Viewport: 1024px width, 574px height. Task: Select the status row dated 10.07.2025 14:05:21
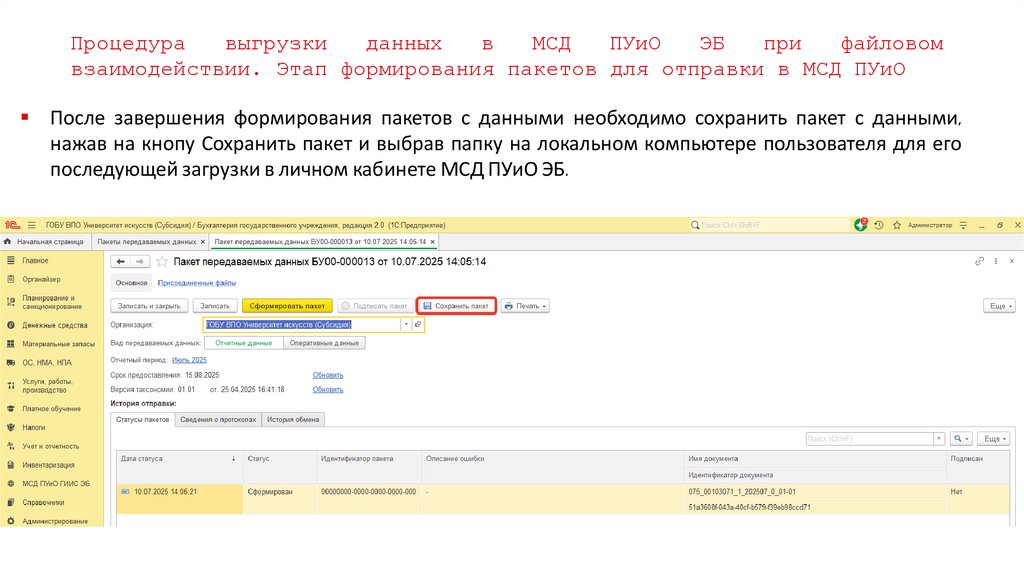(x=563, y=499)
